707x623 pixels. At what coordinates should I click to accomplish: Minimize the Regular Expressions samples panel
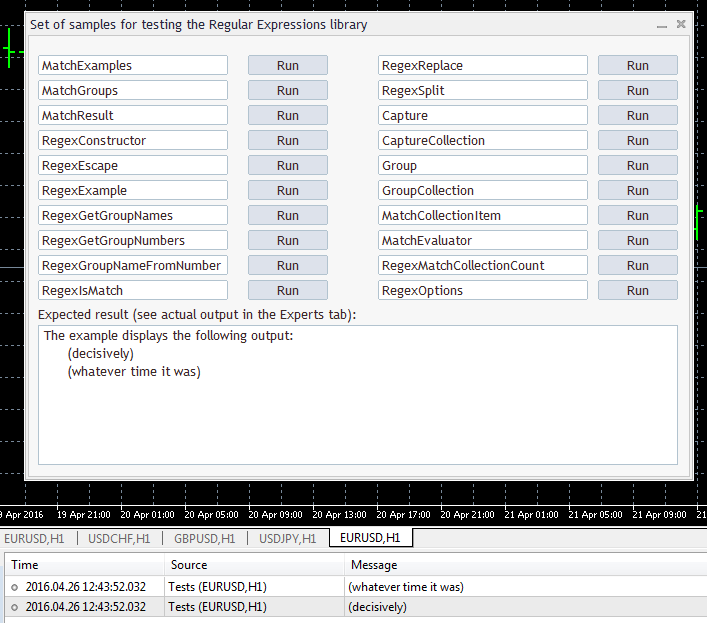pyautogui.click(x=661, y=25)
